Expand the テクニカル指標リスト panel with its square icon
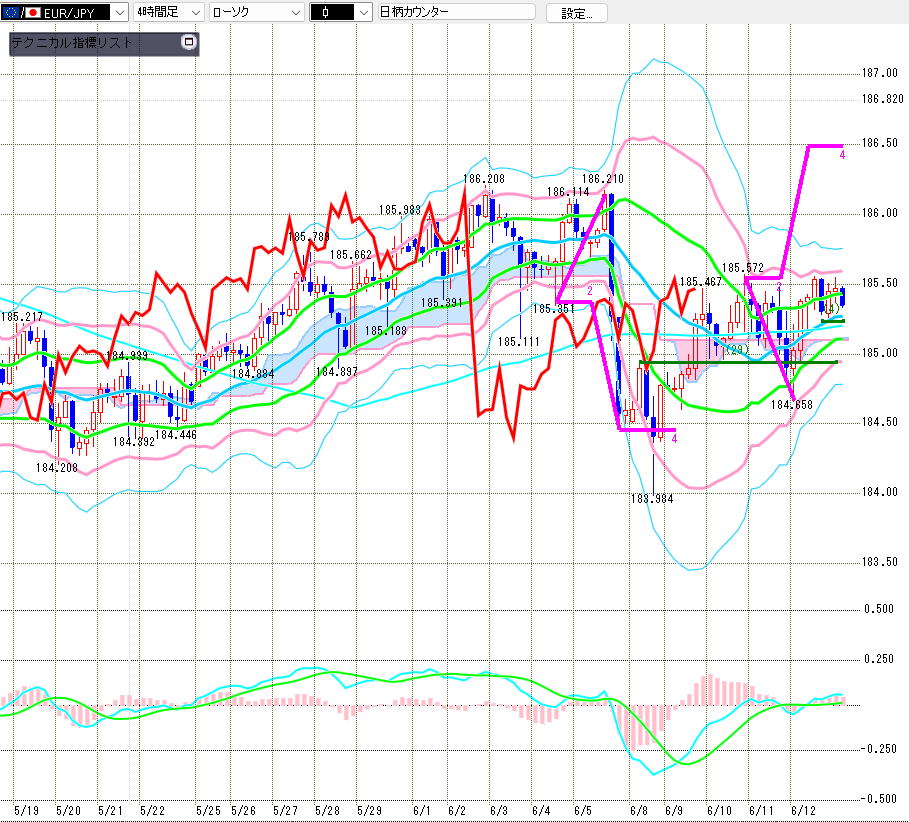Image resolution: width=909 pixels, height=822 pixels. click(x=188, y=42)
